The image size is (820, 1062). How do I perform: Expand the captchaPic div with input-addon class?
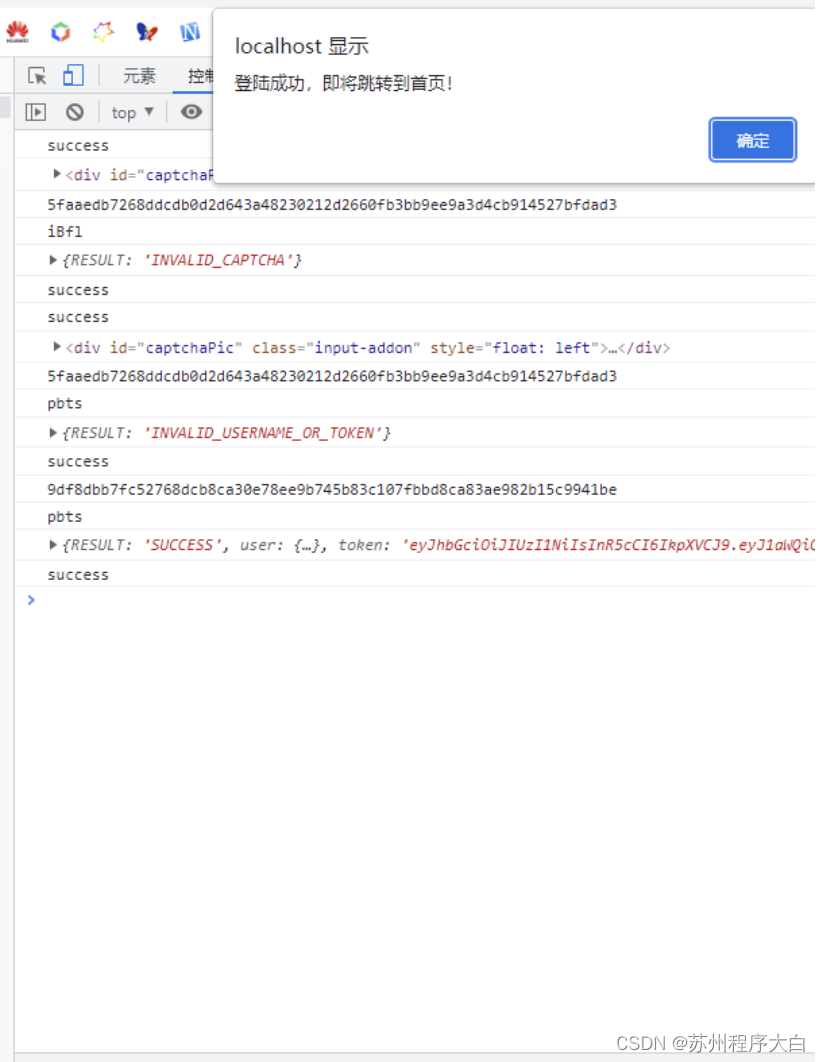(x=57, y=347)
